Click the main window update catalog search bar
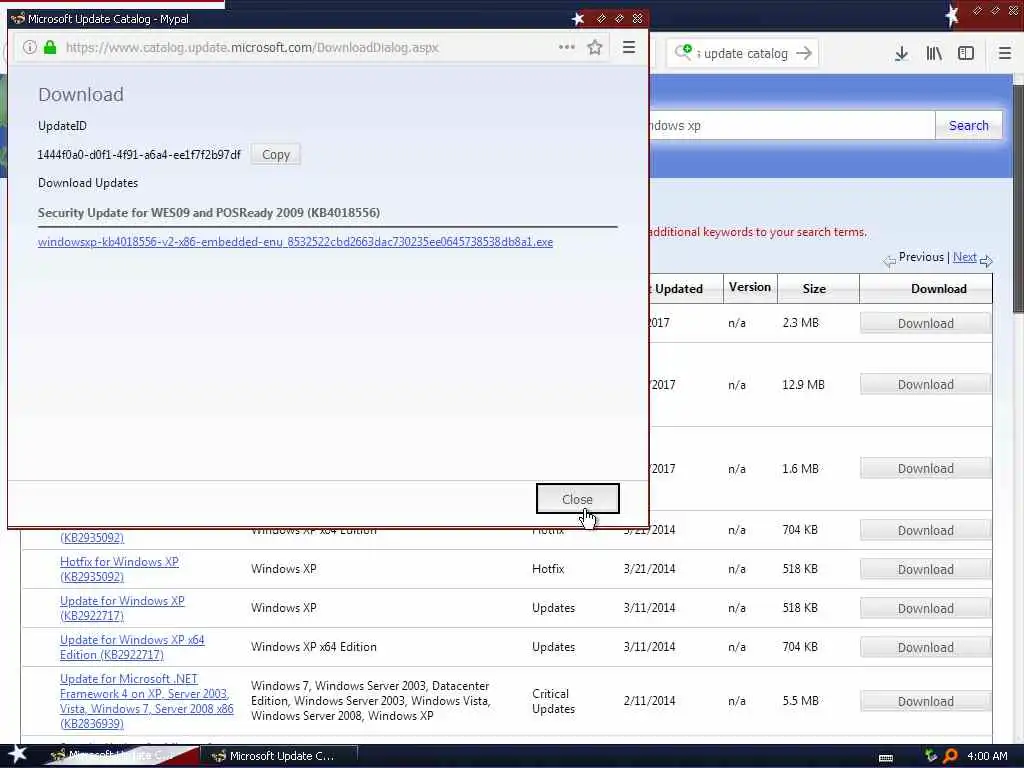 pos(744,54)
